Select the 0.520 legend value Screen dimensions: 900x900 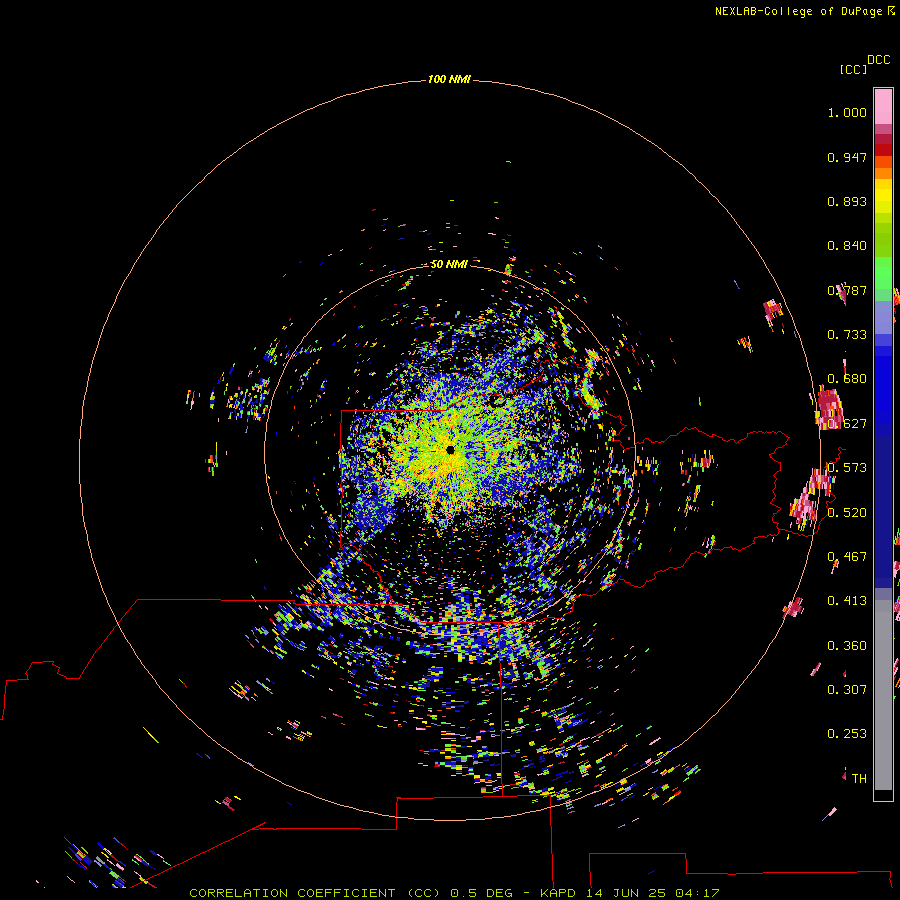[847, 513]
